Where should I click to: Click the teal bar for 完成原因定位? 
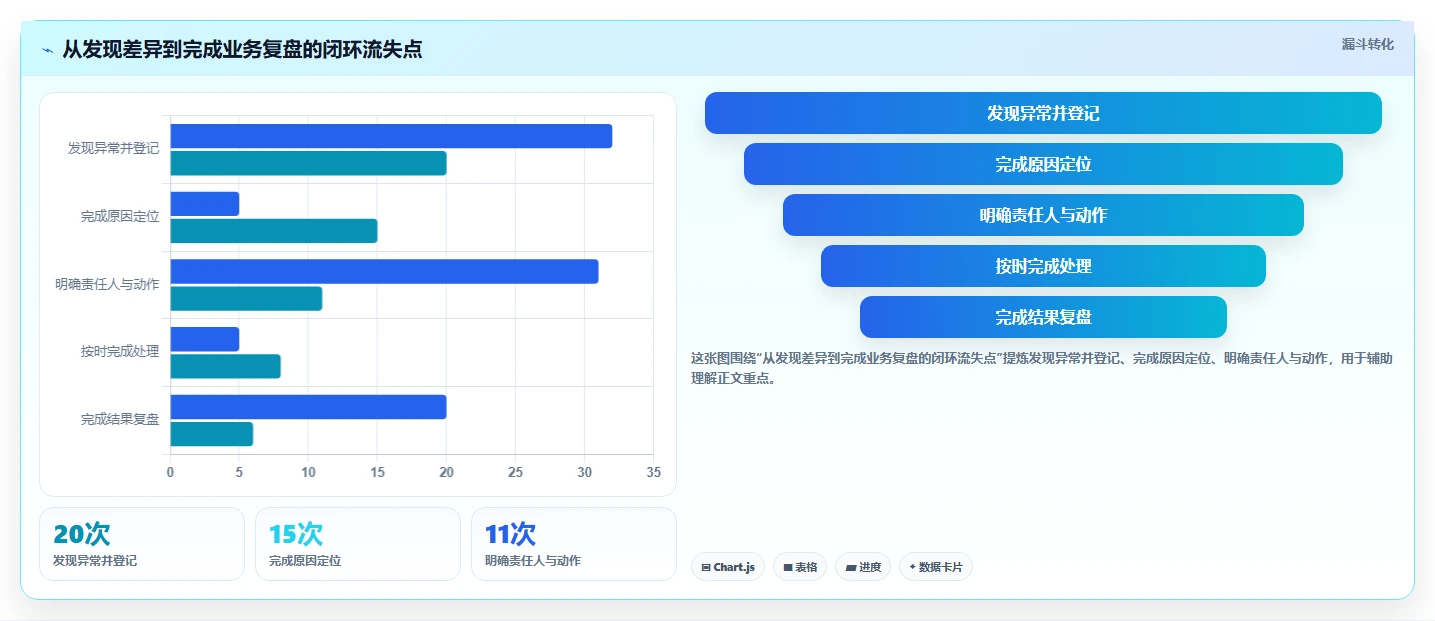274,231
